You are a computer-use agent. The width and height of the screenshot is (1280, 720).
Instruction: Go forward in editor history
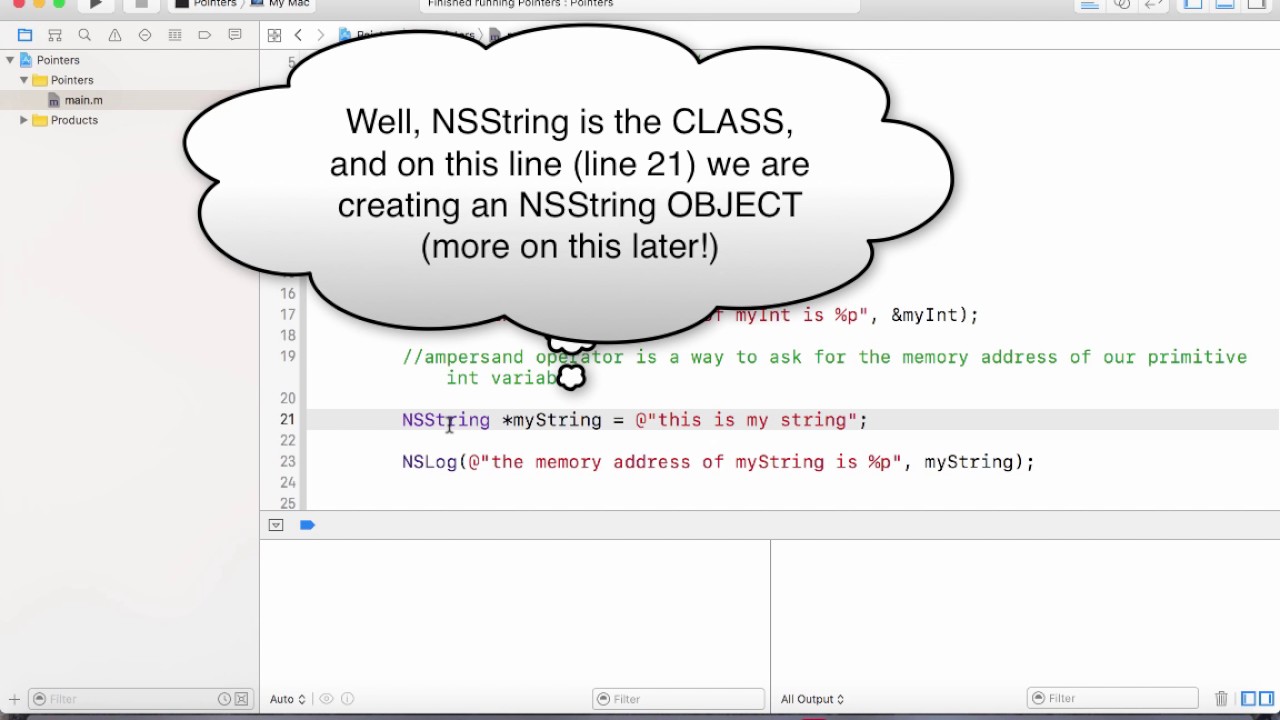pyautogui.click(x=320, y=35)
